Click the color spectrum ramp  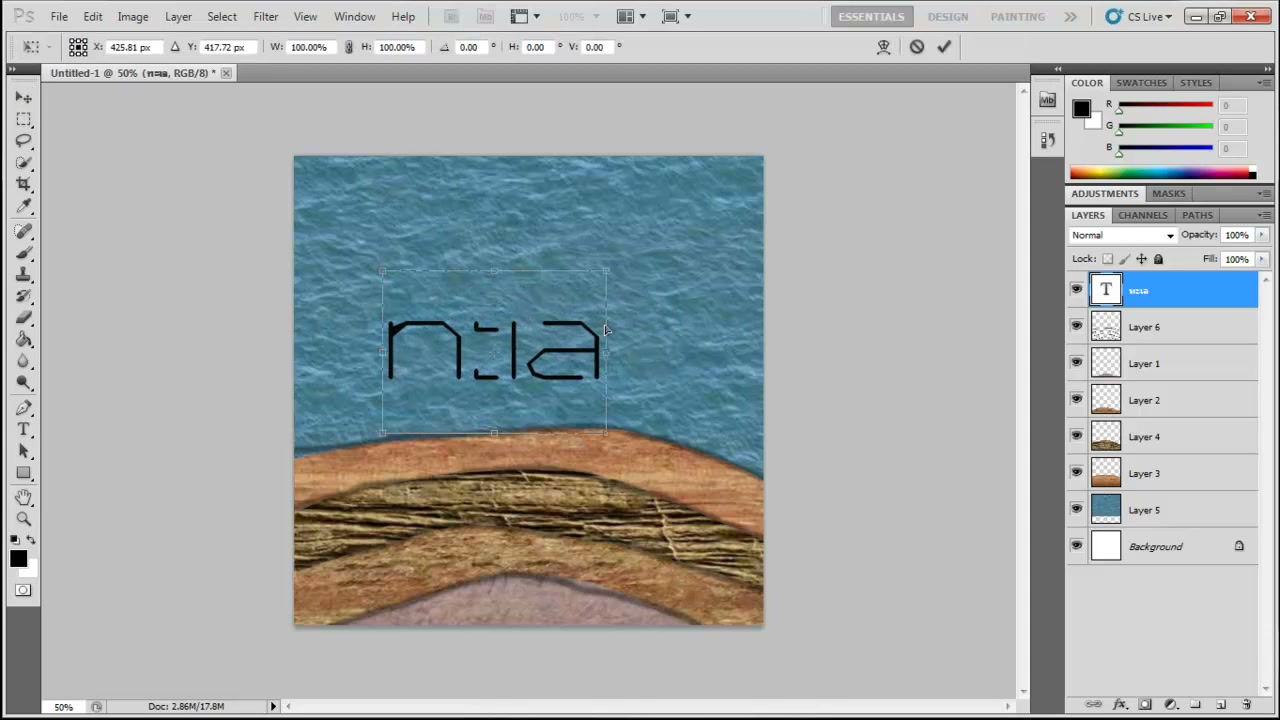click(x=1163, y=173)
